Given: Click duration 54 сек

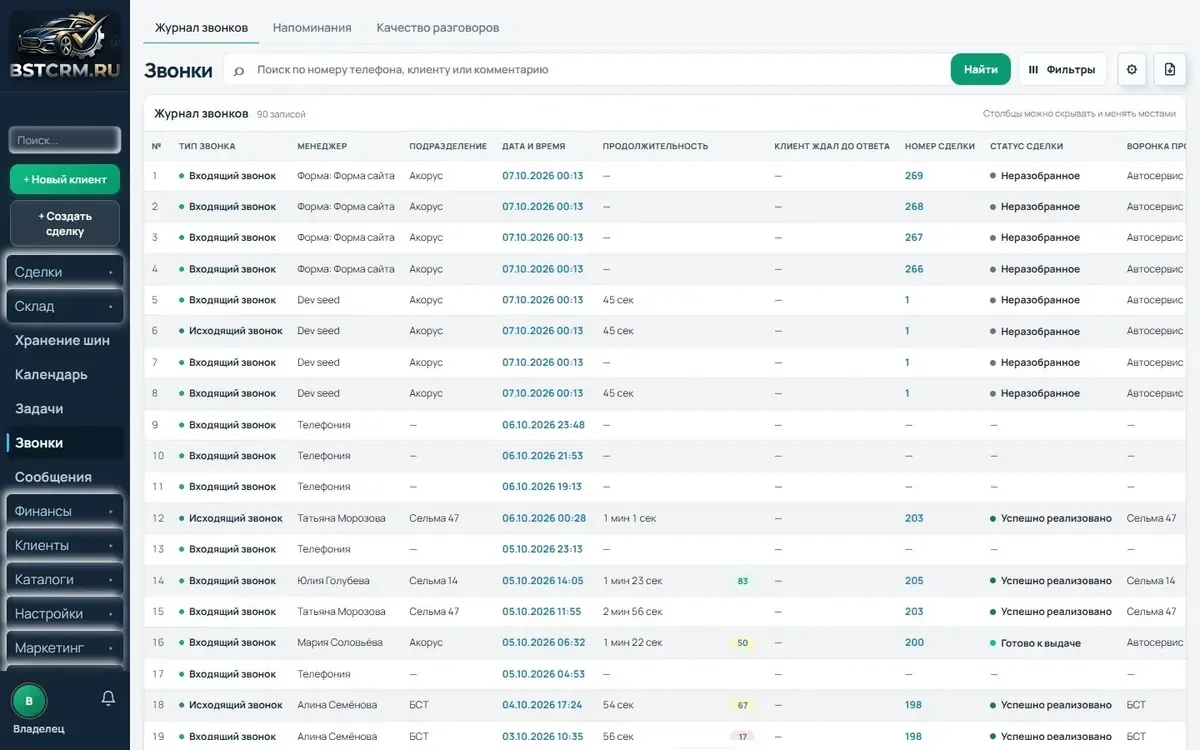Looking at the screenshot, I should point(618,705).
